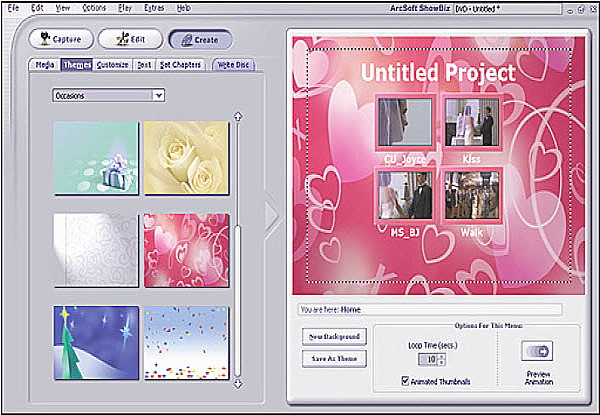Open the Extras menu
Screen dimensions: 600x415
pyautogui.click(x=153, y=7)
